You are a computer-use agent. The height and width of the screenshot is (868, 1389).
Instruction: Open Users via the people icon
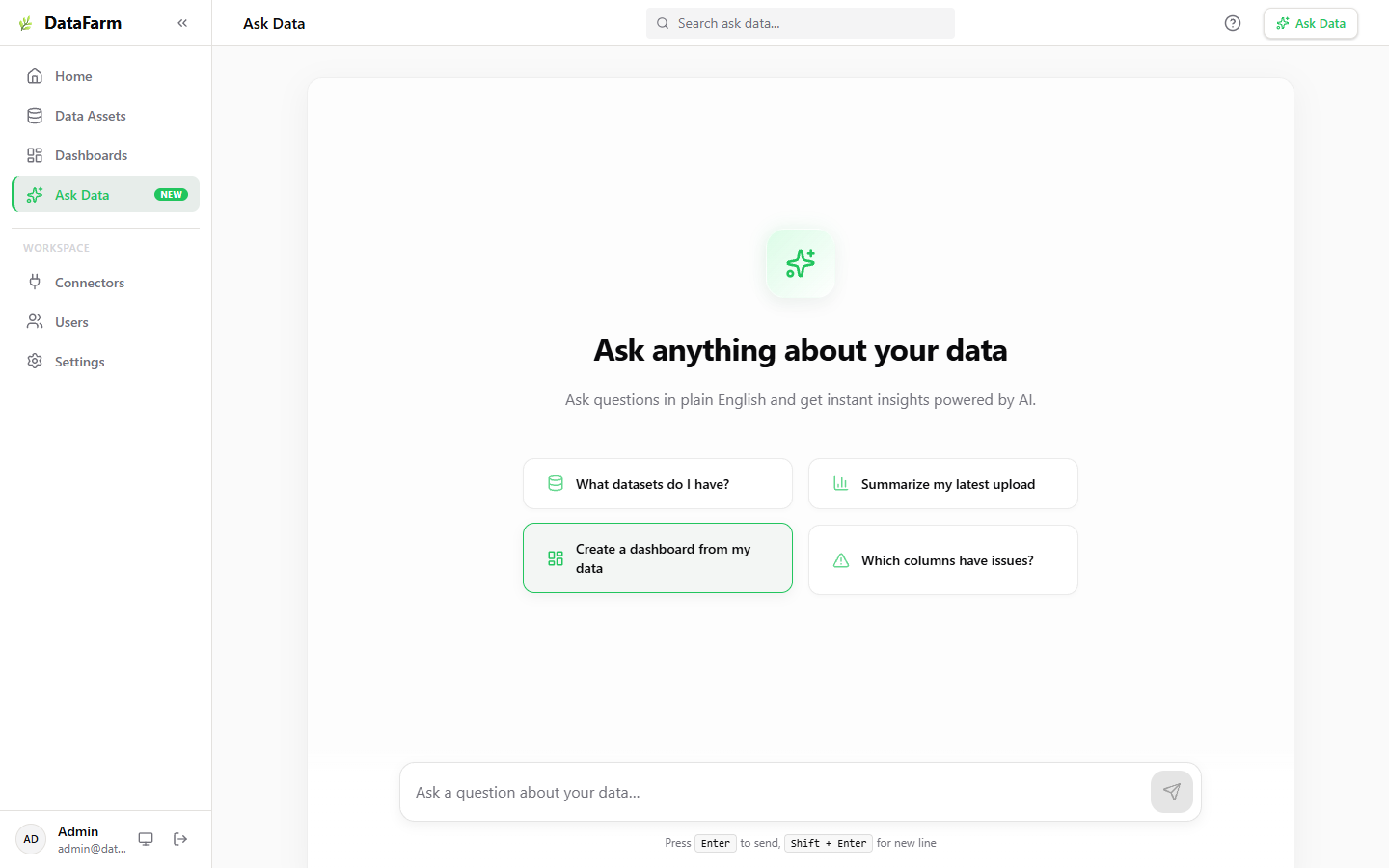pos(34,321)
